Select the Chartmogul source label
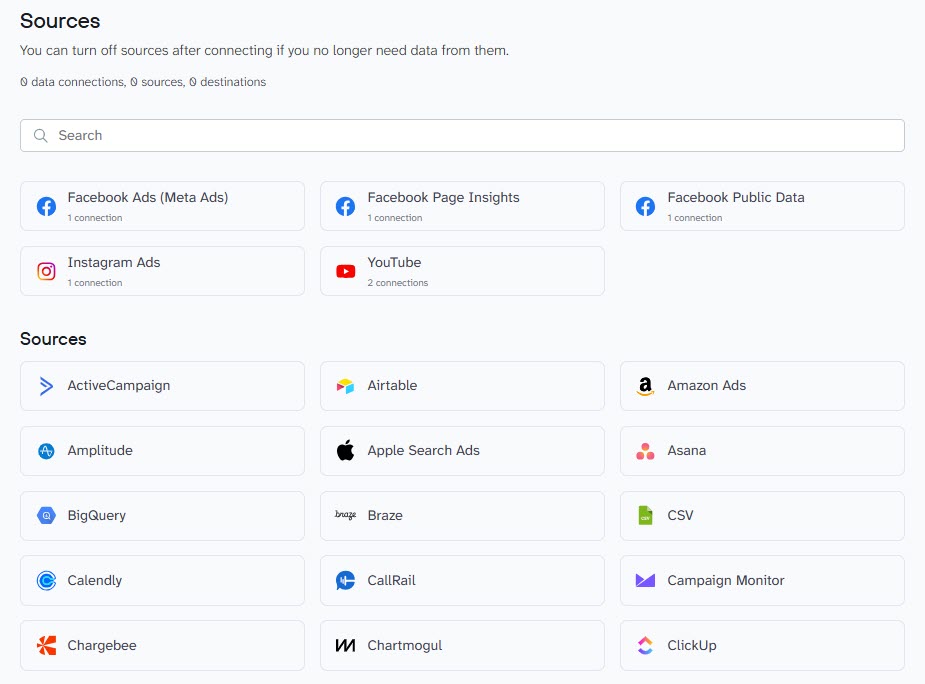This screenshot has height=684, width=925. tap(405, 645)
